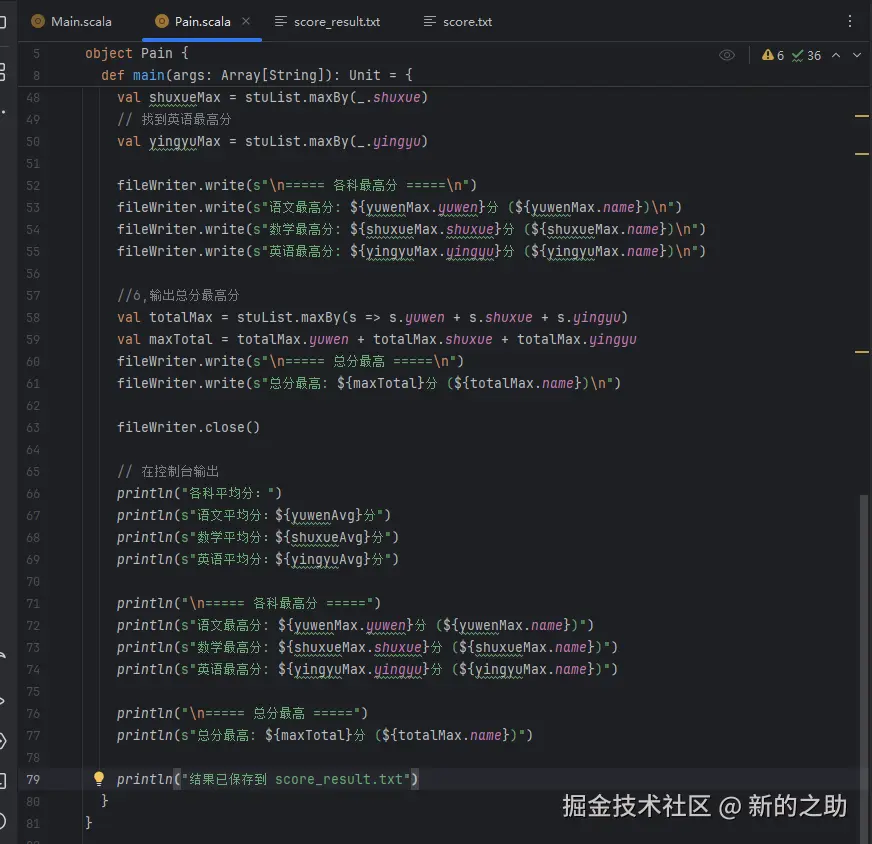Click the intention bulb on line 79
The height and width of the screenshot is (844, 872).
pos(98,779)
